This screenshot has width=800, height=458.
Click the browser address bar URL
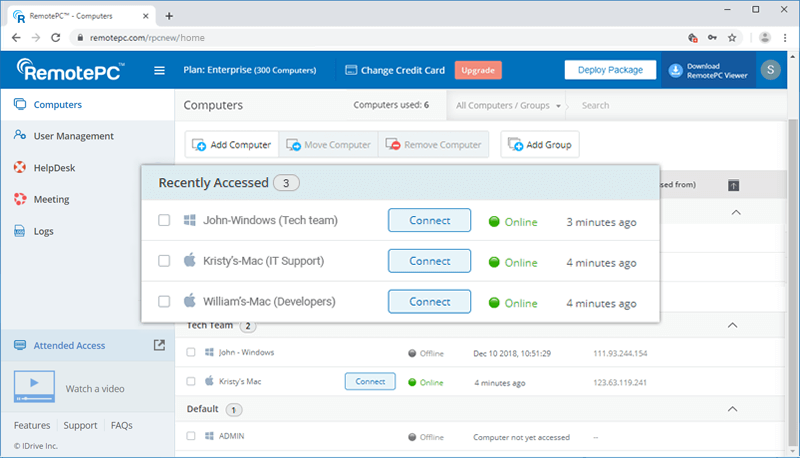pos(147,38)
